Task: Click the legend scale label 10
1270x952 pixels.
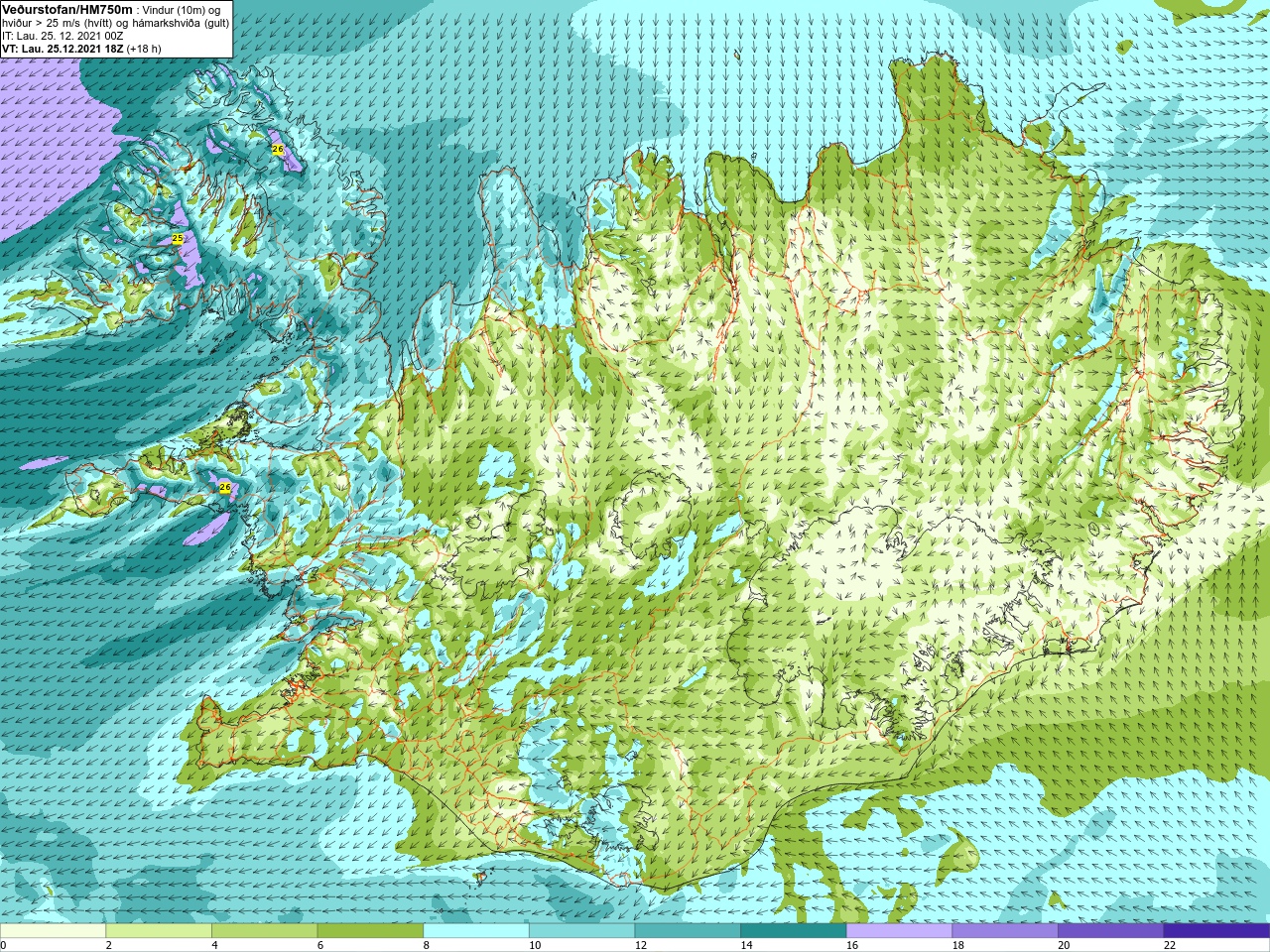Action: click(x=535, y=945)
